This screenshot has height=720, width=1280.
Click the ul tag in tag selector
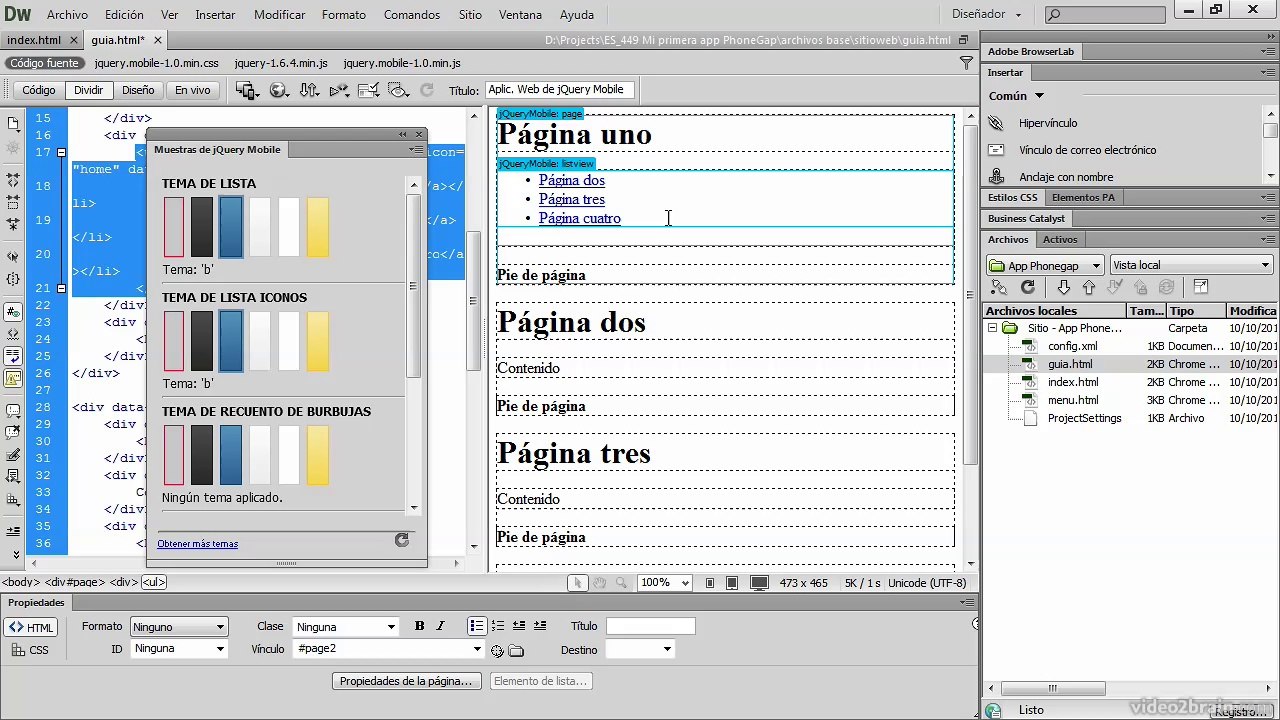pyautogui.click(x=154, y=582)
